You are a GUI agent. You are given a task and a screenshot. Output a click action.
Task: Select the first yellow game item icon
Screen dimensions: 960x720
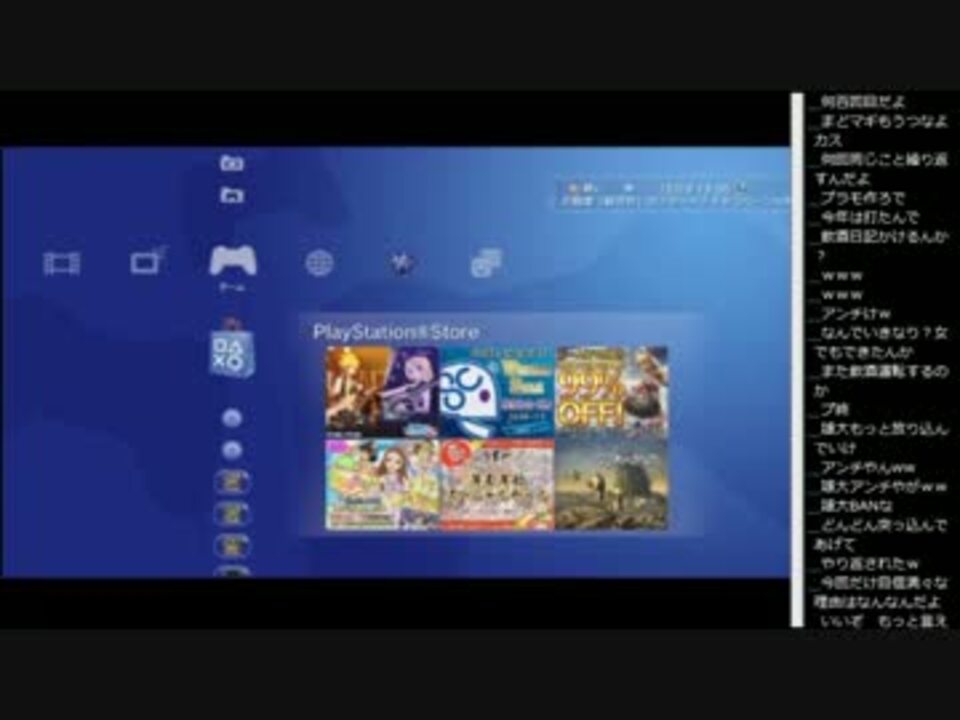232,482
